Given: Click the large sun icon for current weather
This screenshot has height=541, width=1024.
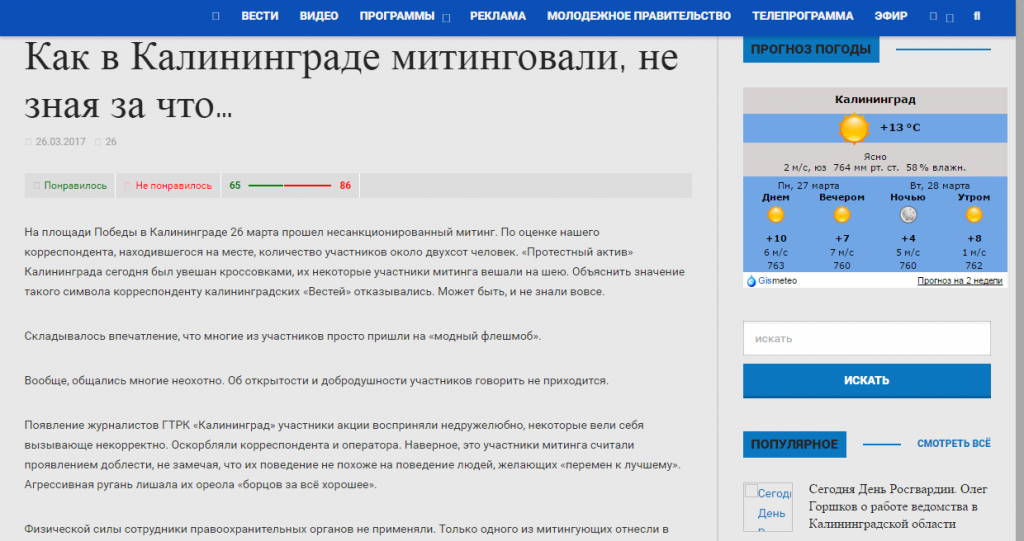Looking at the screenshot, I should 854,129.
